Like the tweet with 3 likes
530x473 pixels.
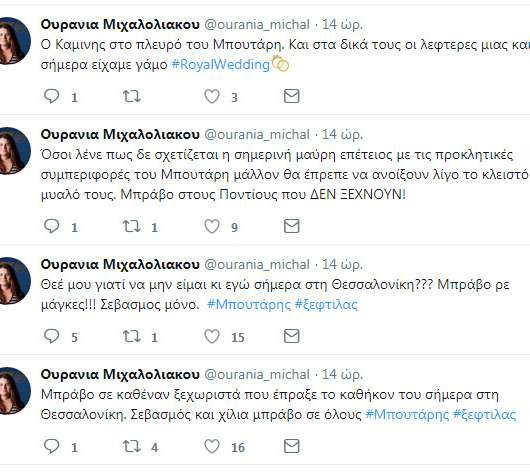pyautogui.click(x=212, y=96)
